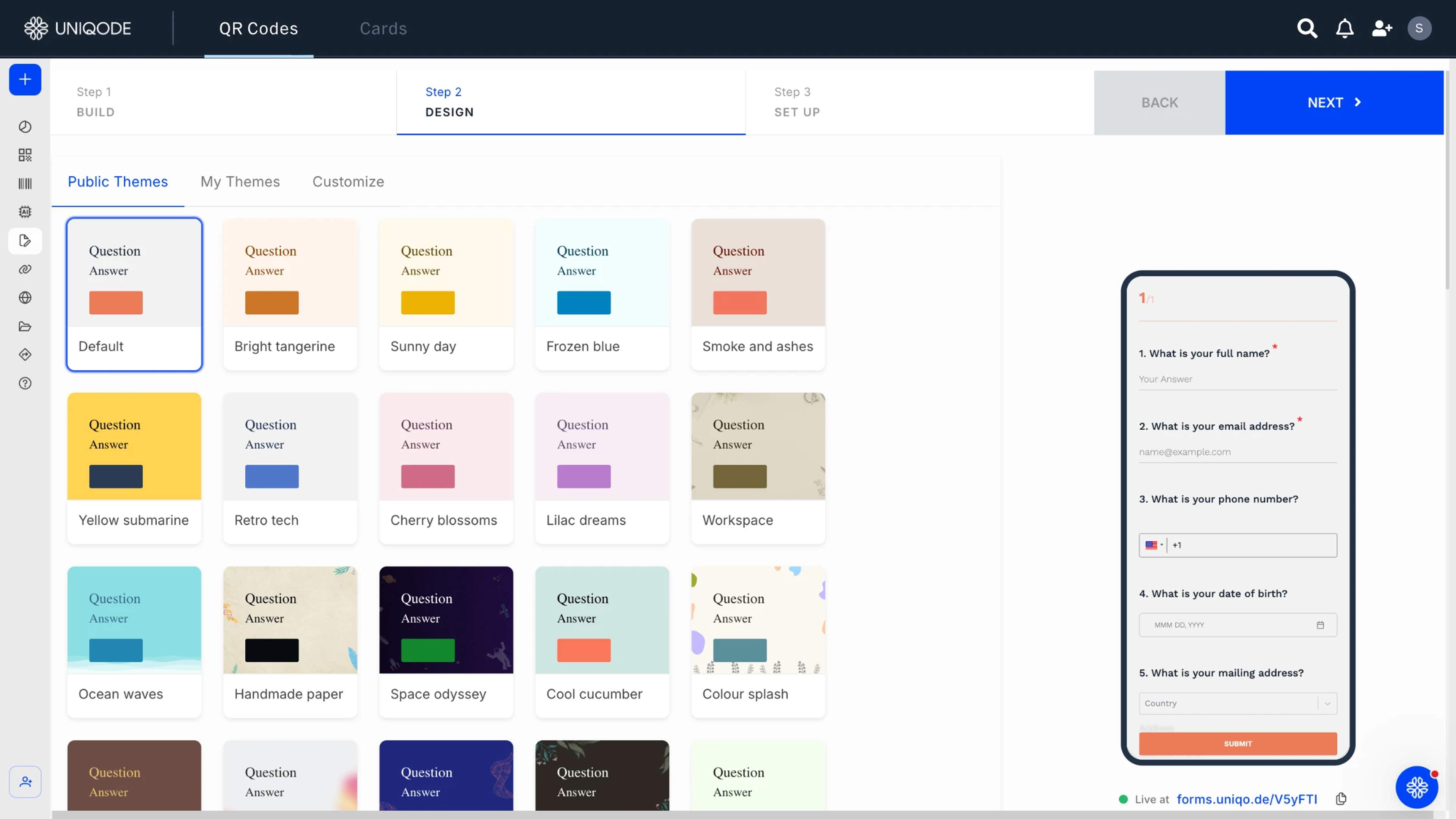Click the calendar icon in date field
Screen dimensions: 1456x819
[x=1320, y=625]
